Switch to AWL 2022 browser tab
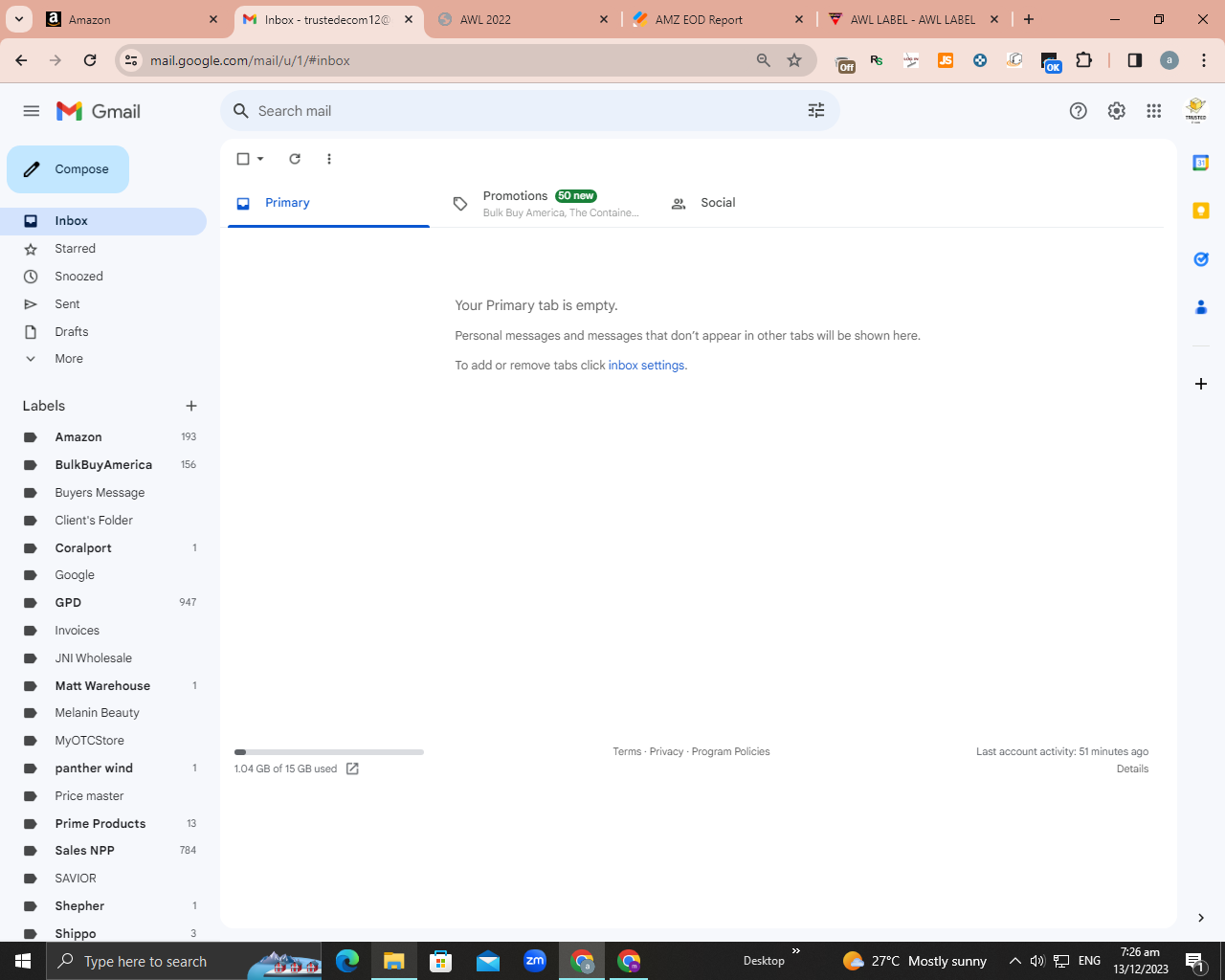Viewport: 1225px width, 980px height. (x=521, y=19)
